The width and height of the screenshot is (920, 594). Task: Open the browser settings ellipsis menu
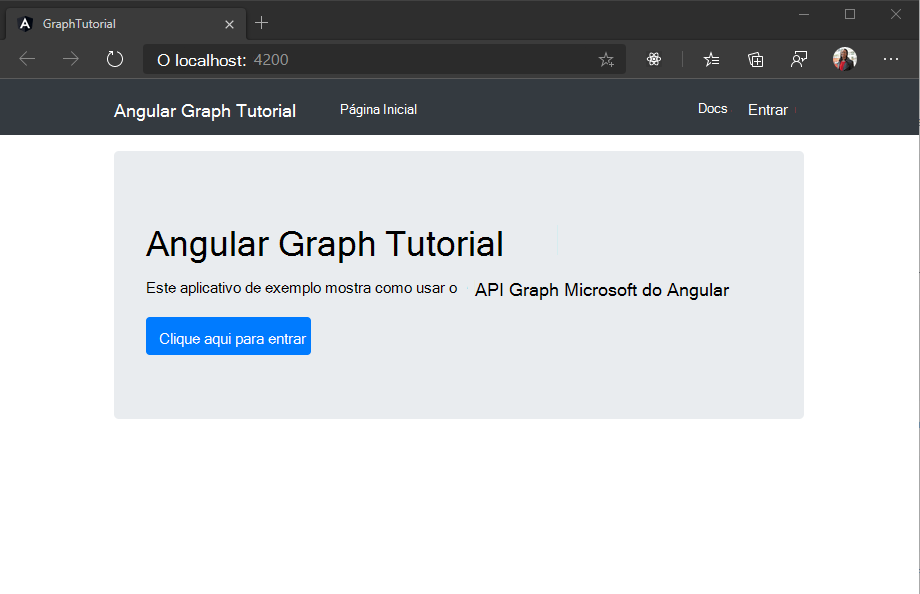click(891, 59)
